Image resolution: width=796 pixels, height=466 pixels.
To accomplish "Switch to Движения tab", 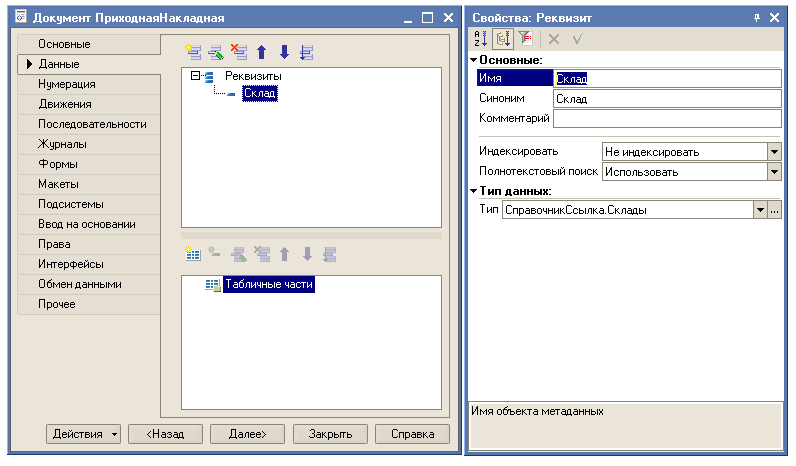I will click(89, 104).
